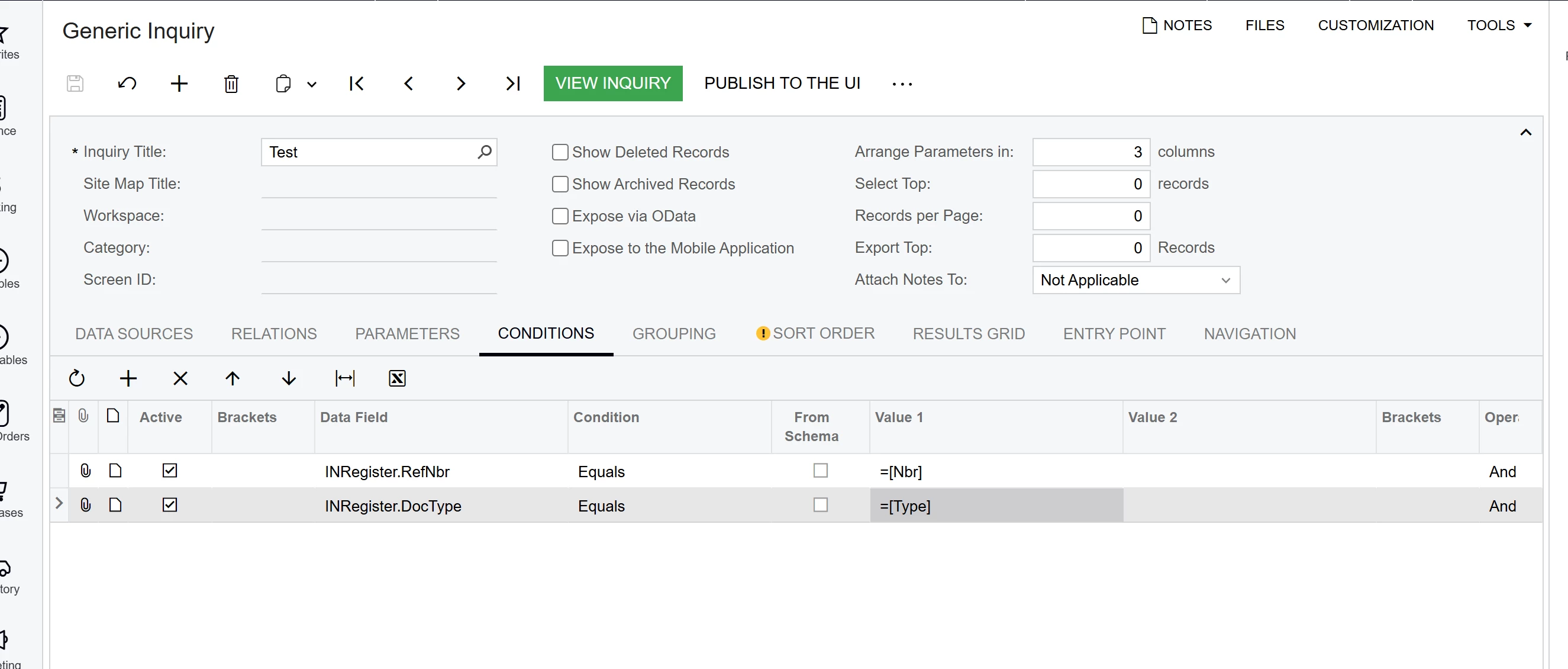Move the condition row up
Screen dimensions: 1568x669
pyautogui.click(x=233, y=378)
